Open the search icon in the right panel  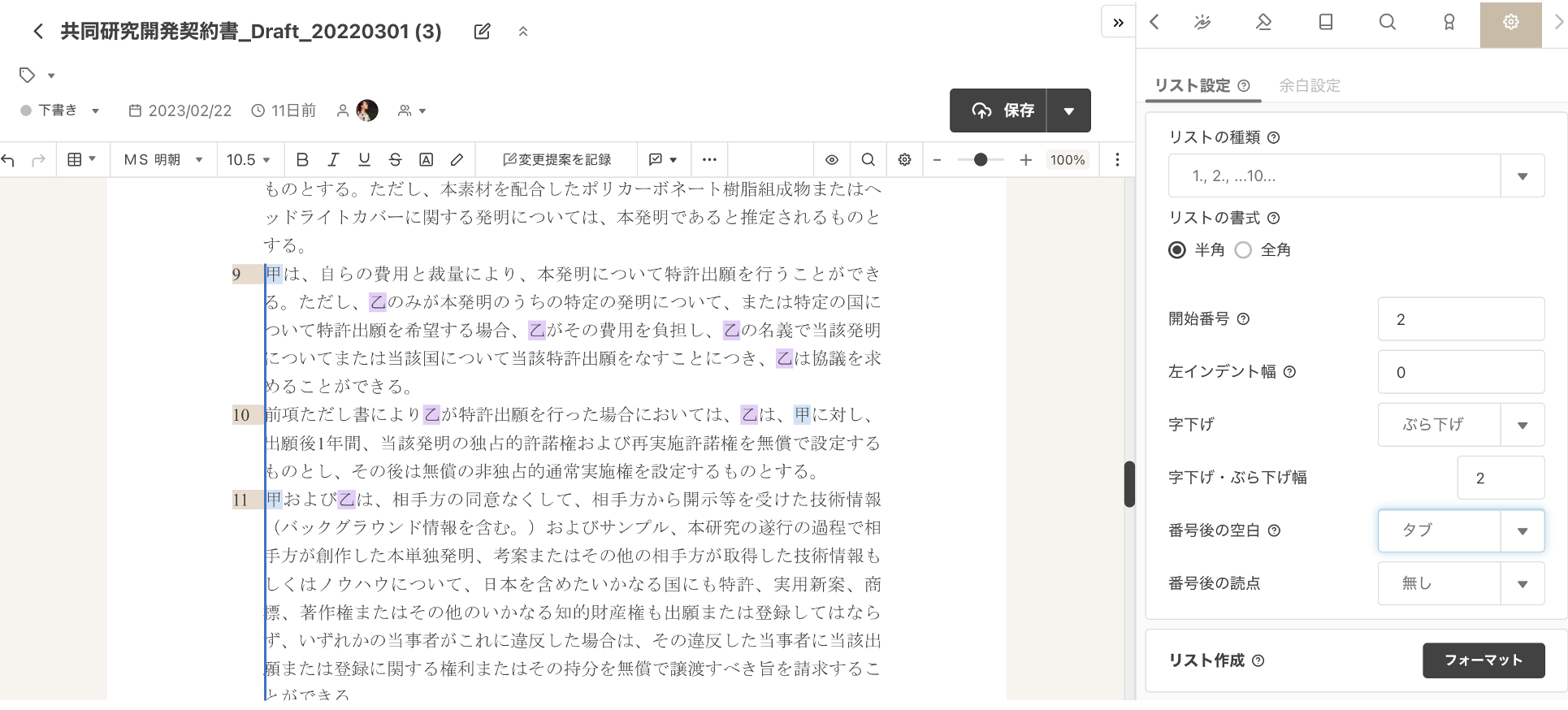tap(1387, 23)
